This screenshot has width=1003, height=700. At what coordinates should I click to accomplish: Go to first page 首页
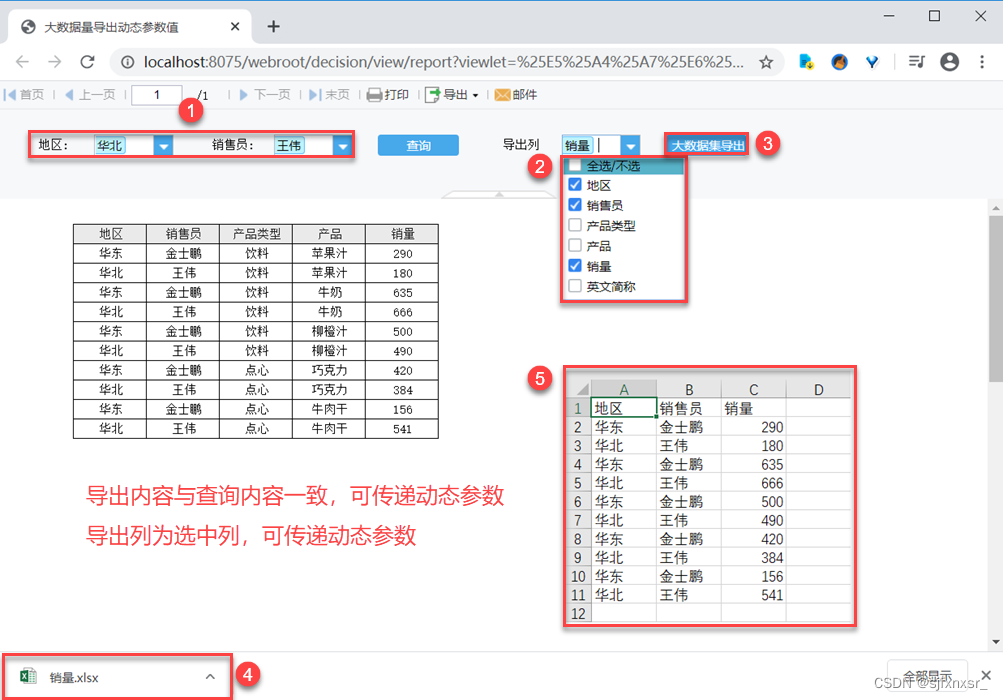coord(24,95)
